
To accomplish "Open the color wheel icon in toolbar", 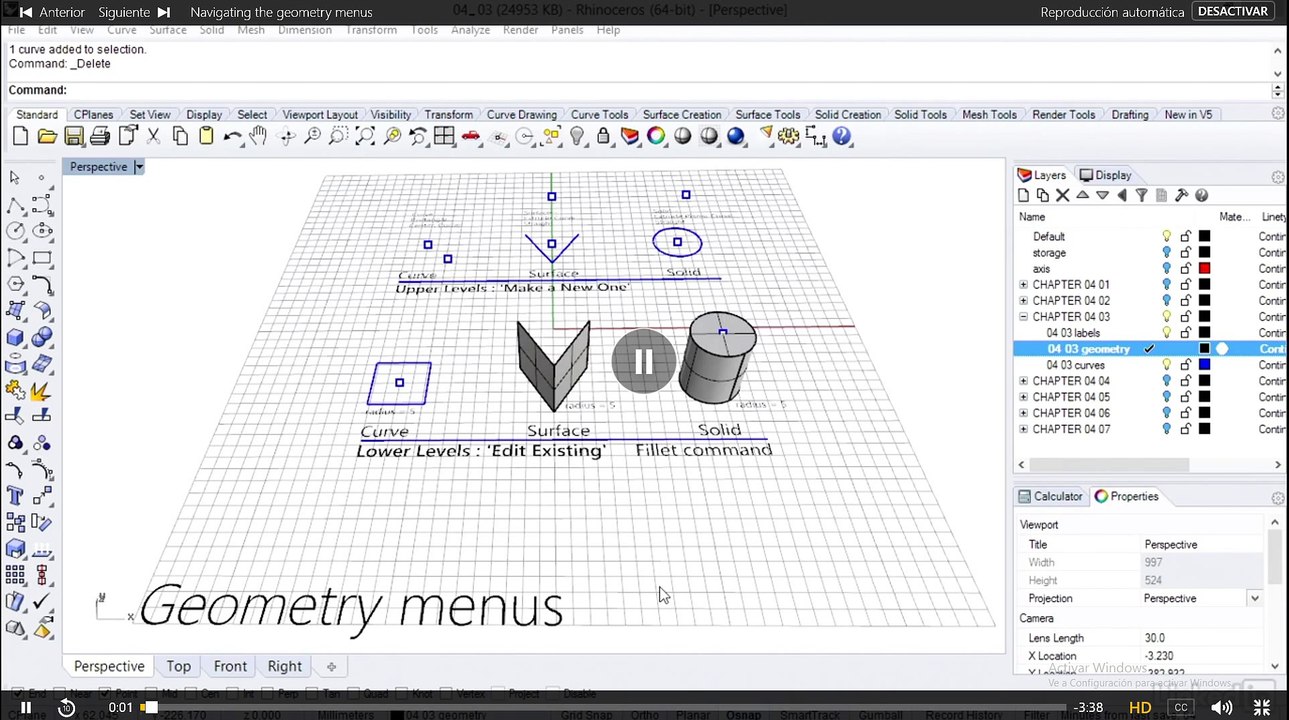I will point(656,136).
